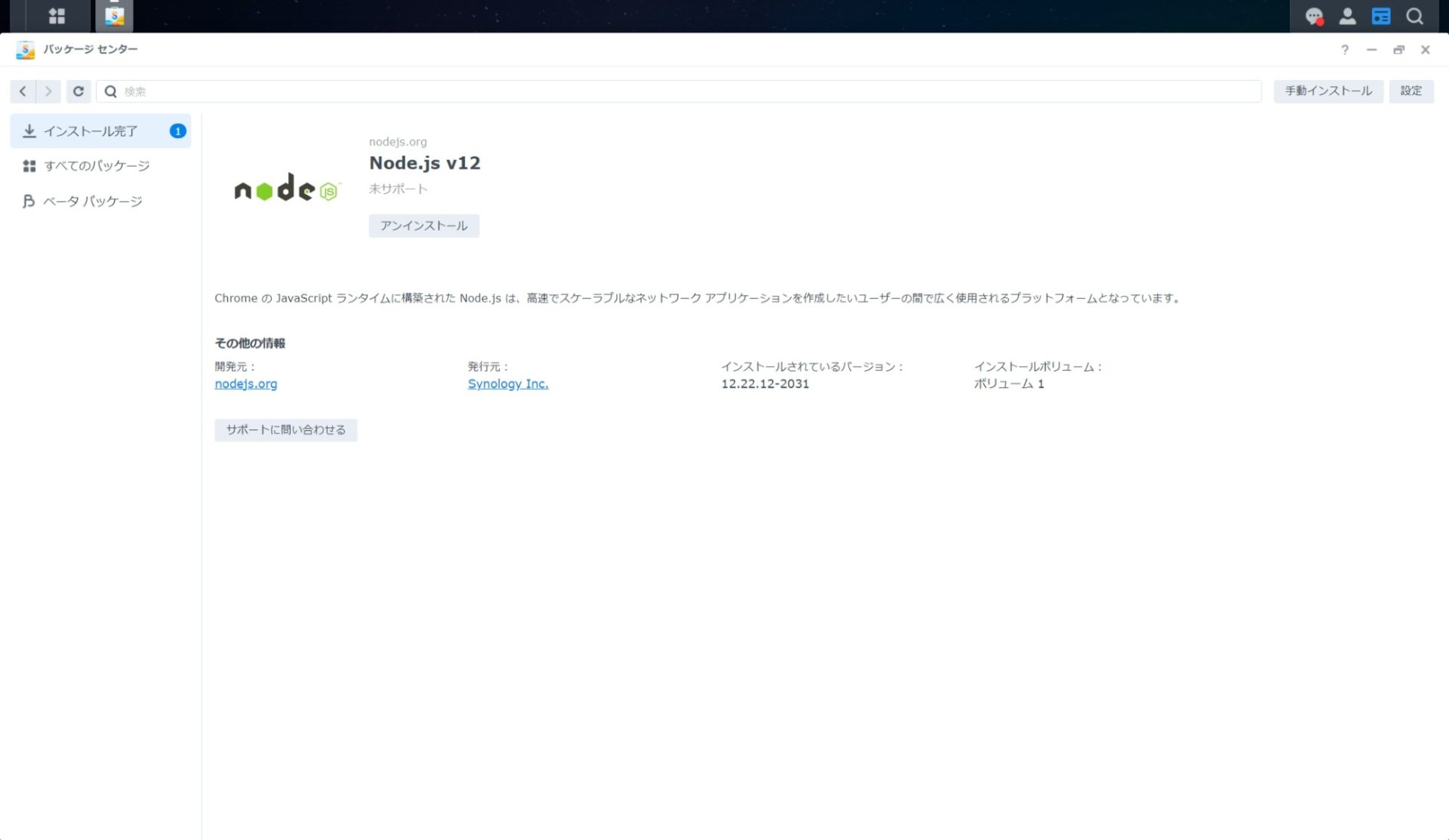Open DSM notifications
This screenshot has width=1449, height=840.
[x=1315, y=16]
